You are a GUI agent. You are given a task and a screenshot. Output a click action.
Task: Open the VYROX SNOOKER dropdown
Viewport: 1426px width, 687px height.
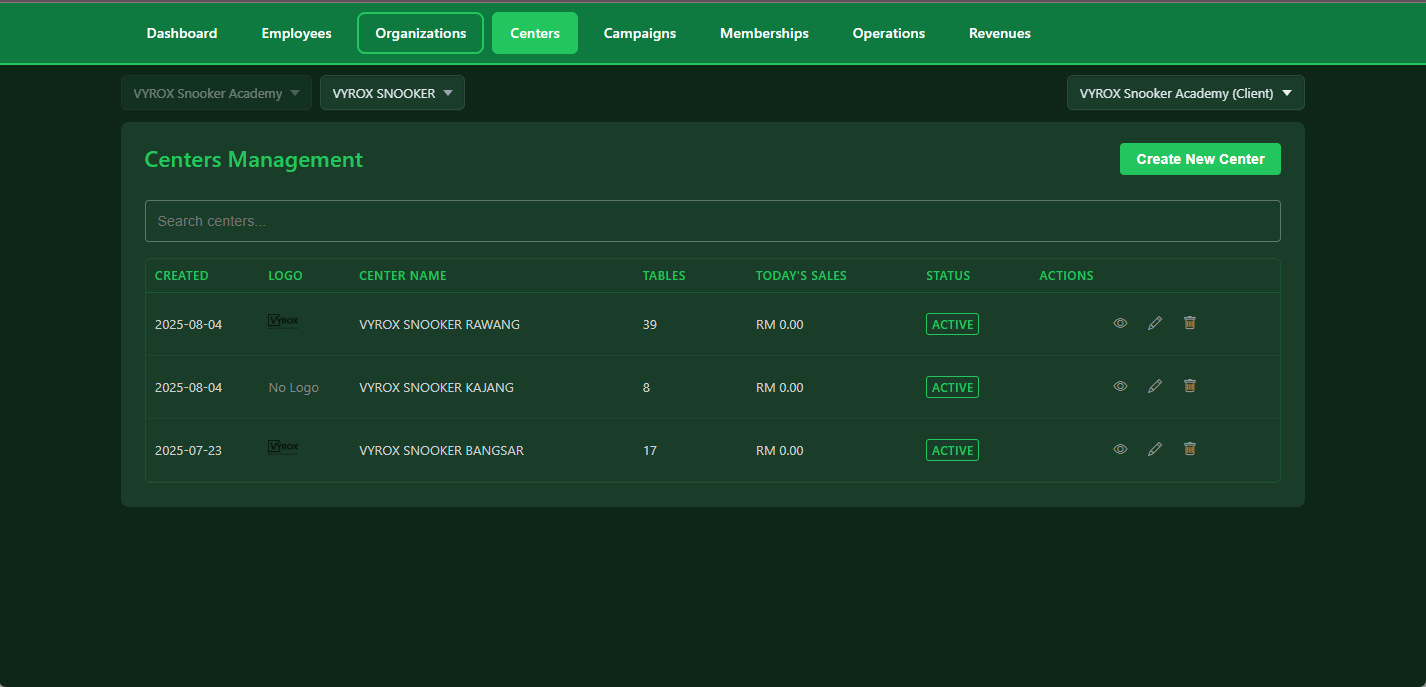(x=392, y=92)
